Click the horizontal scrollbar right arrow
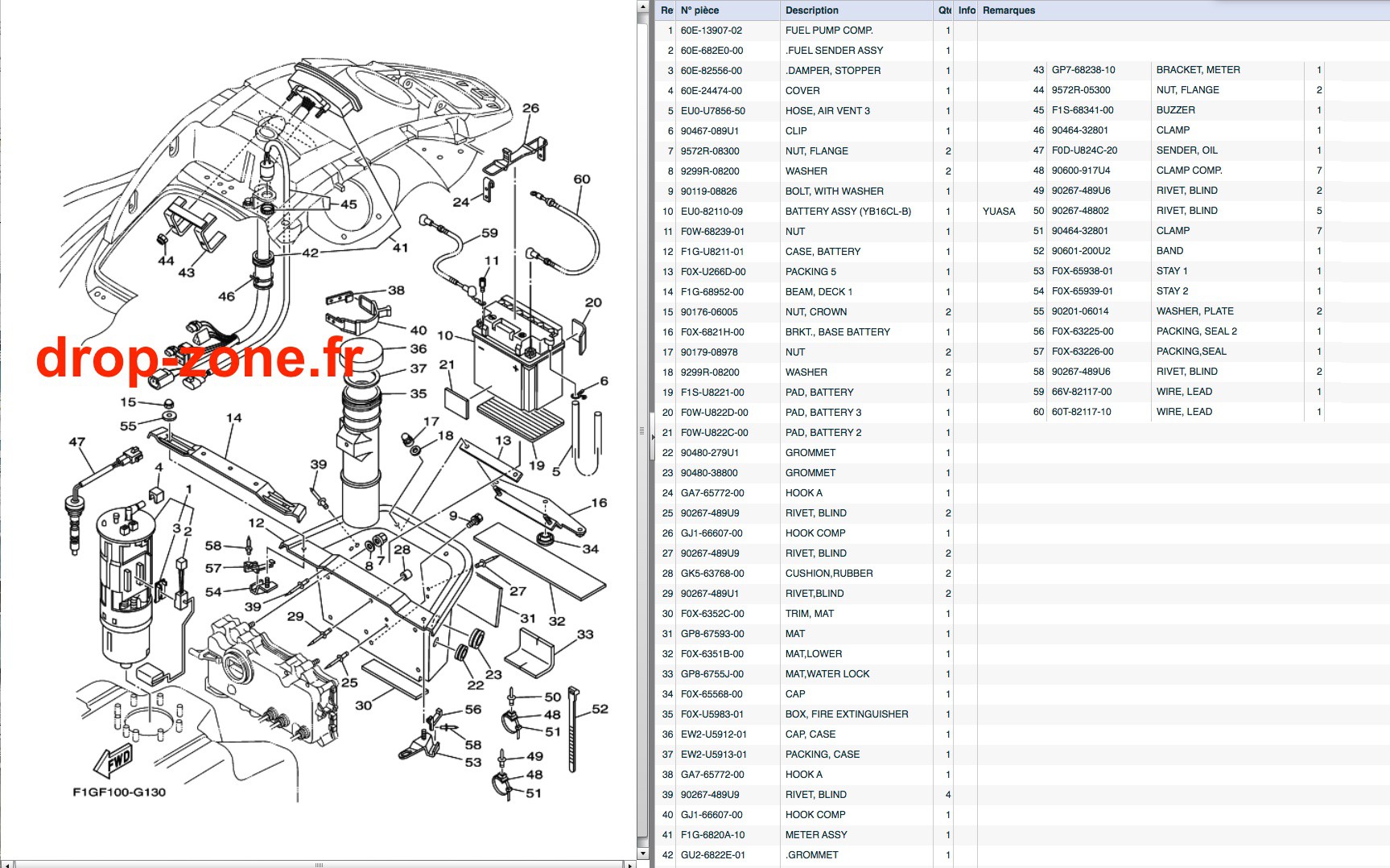Viewport: 1390px width, 868px height. coord(631,864)
